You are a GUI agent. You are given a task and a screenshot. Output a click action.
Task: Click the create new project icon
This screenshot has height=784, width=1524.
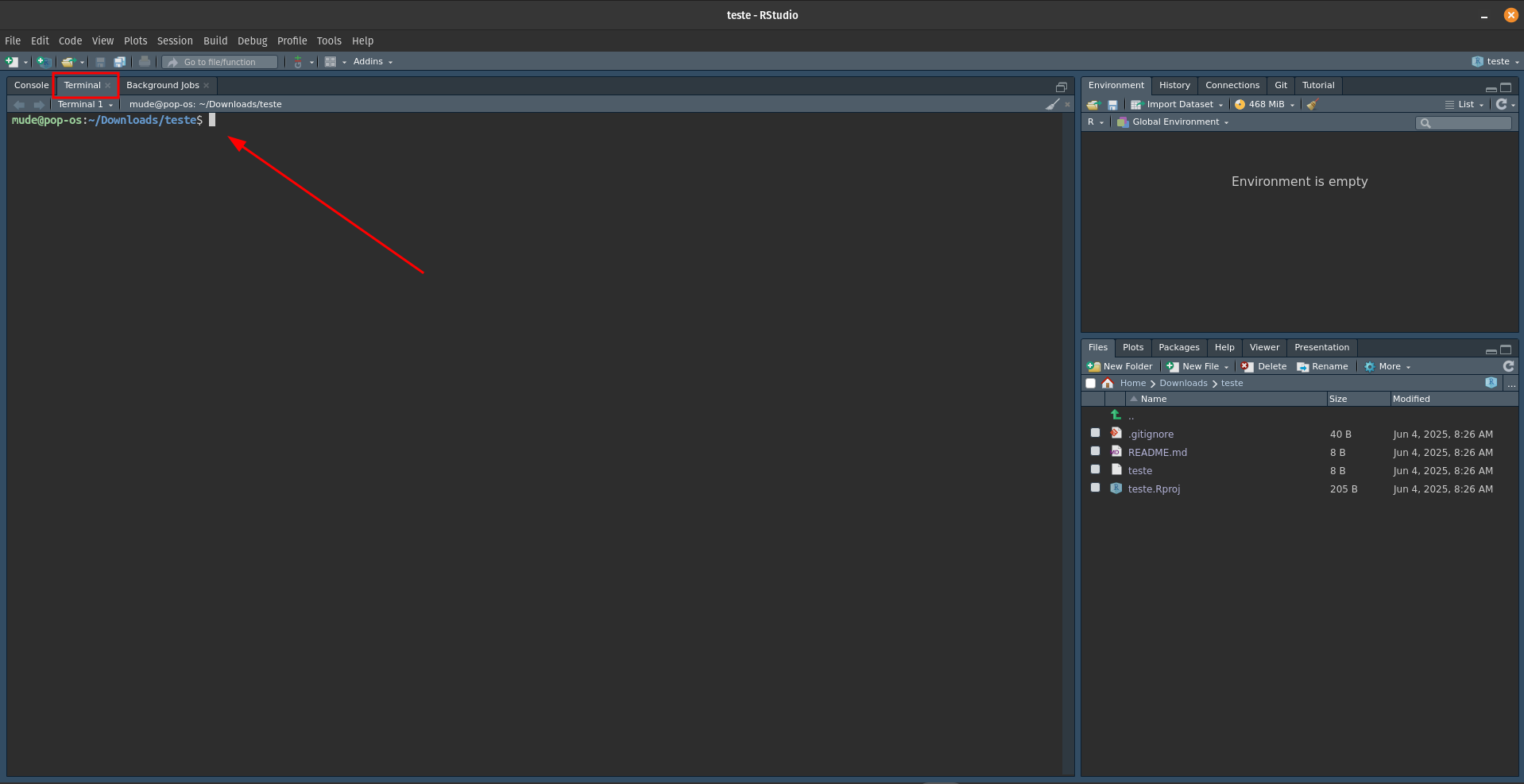44,62
